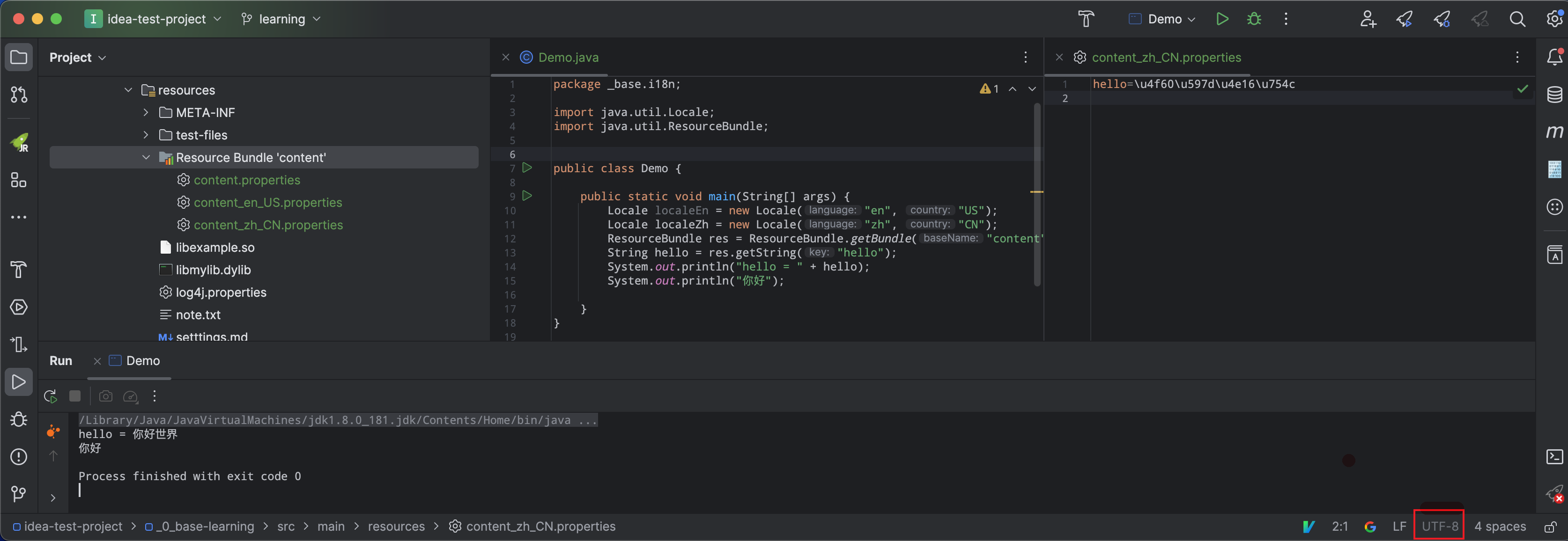Toggle the file read-only lock icon
Viewport: 1568px width, 541px height.
1550,526
